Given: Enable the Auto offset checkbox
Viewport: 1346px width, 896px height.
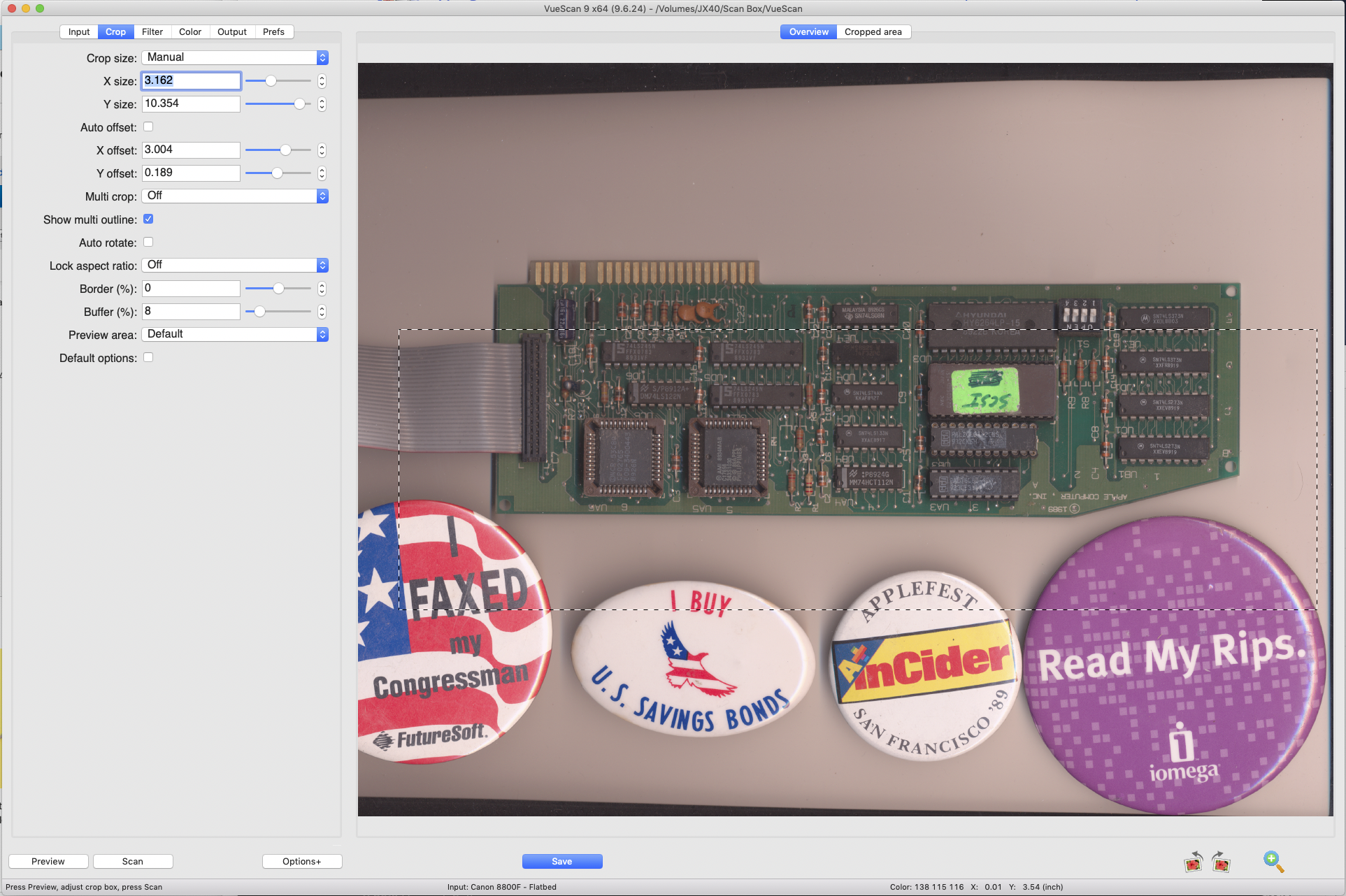Looking at the screenshot, I should (148, 127).
